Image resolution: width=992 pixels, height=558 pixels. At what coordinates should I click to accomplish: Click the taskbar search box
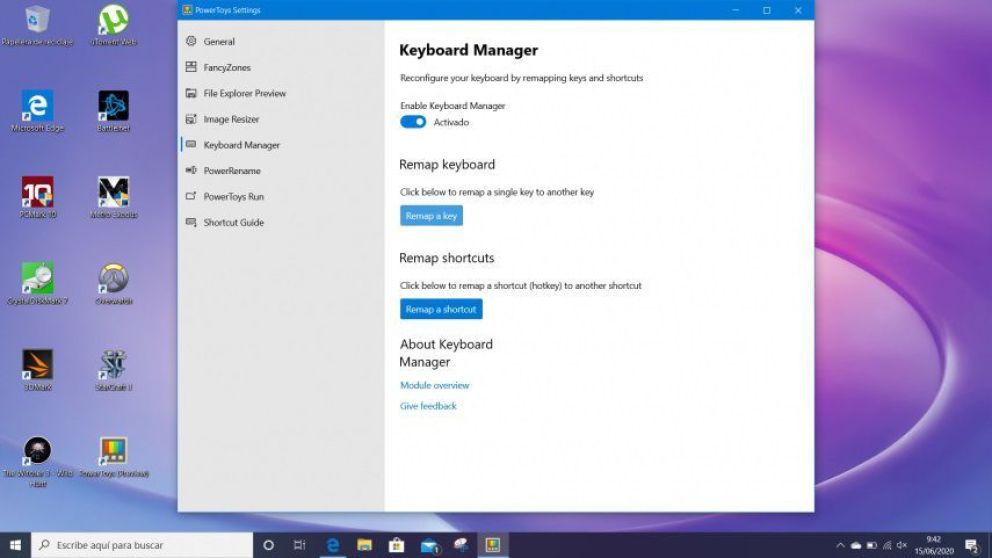pyautogui.click(x=142, y=545)
